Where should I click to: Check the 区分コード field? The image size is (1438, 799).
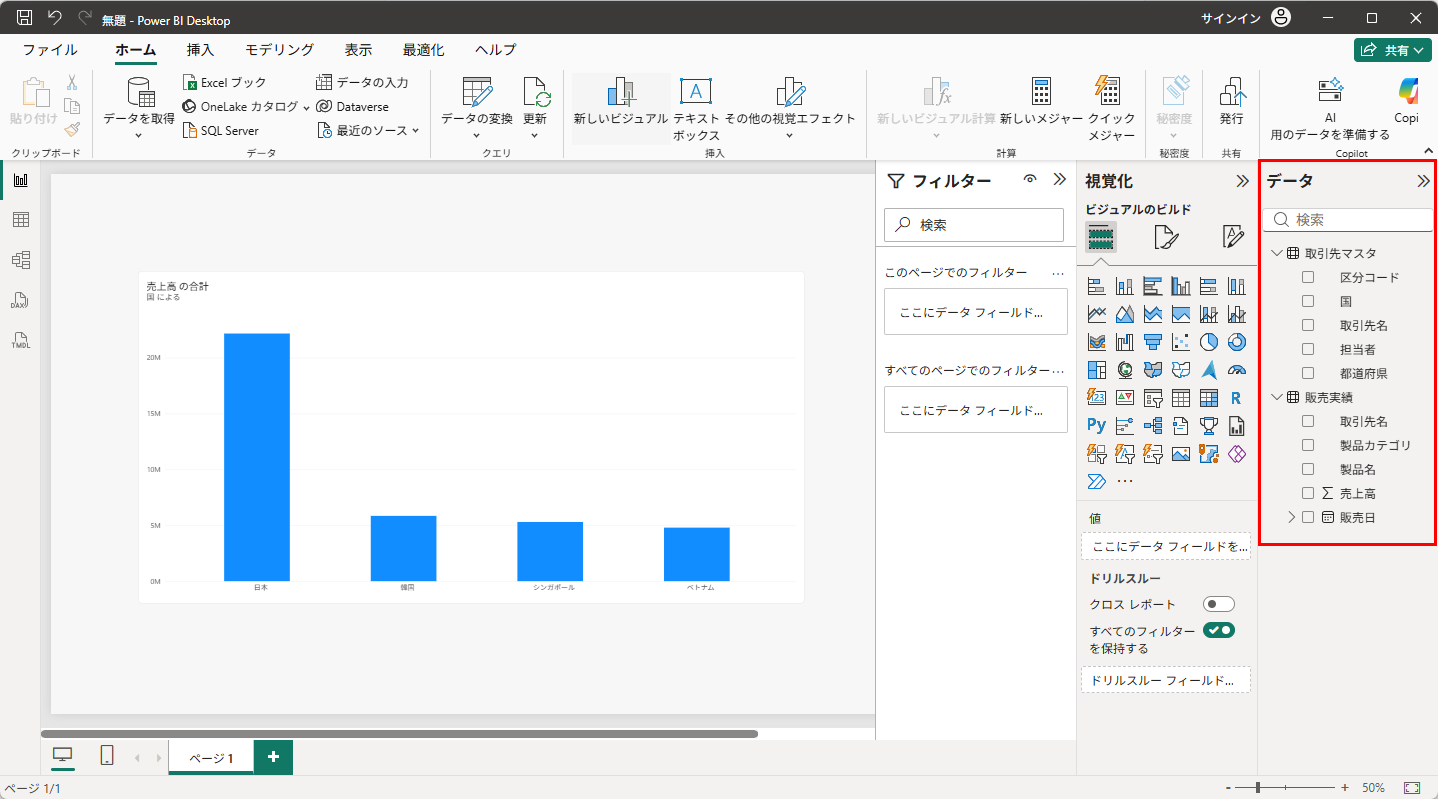(1308, 277)
